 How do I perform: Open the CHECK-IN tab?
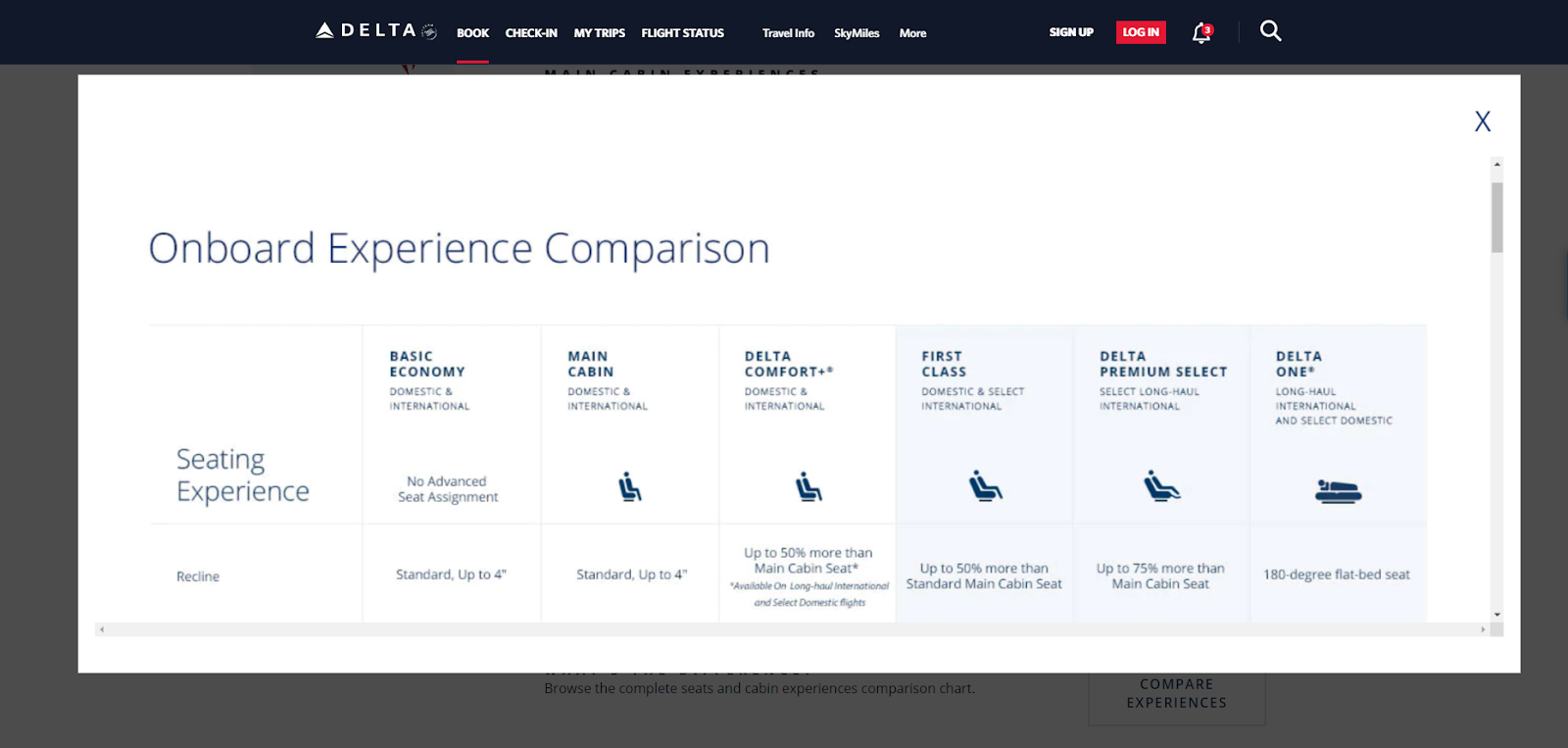tap(531, 33)
